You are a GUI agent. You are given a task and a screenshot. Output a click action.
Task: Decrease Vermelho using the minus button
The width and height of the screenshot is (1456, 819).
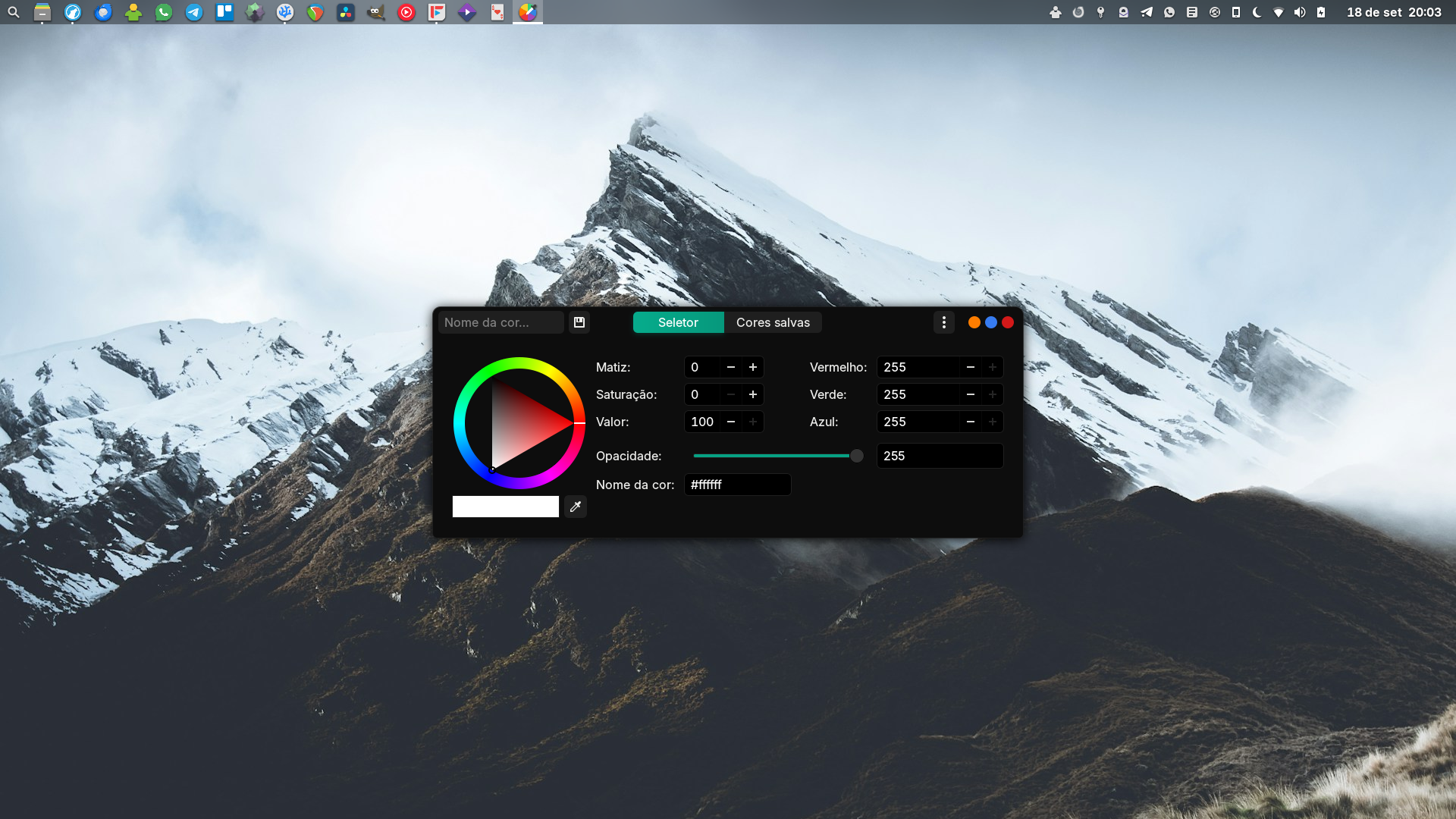[x=971, y=367]
